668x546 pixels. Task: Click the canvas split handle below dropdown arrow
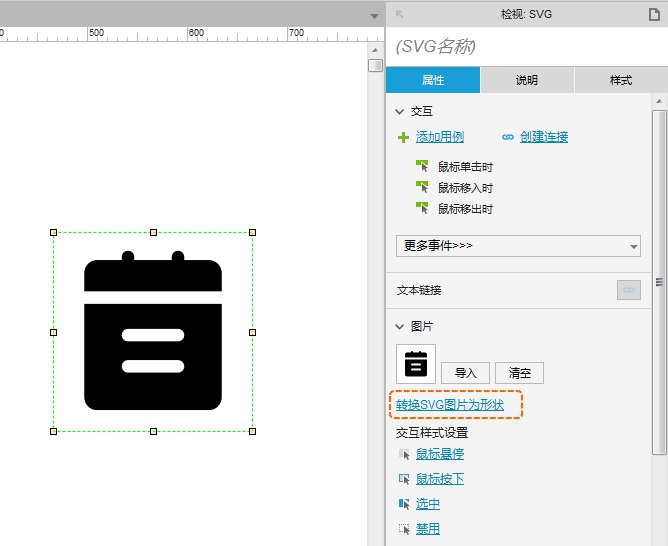click(x=375, y=66)
